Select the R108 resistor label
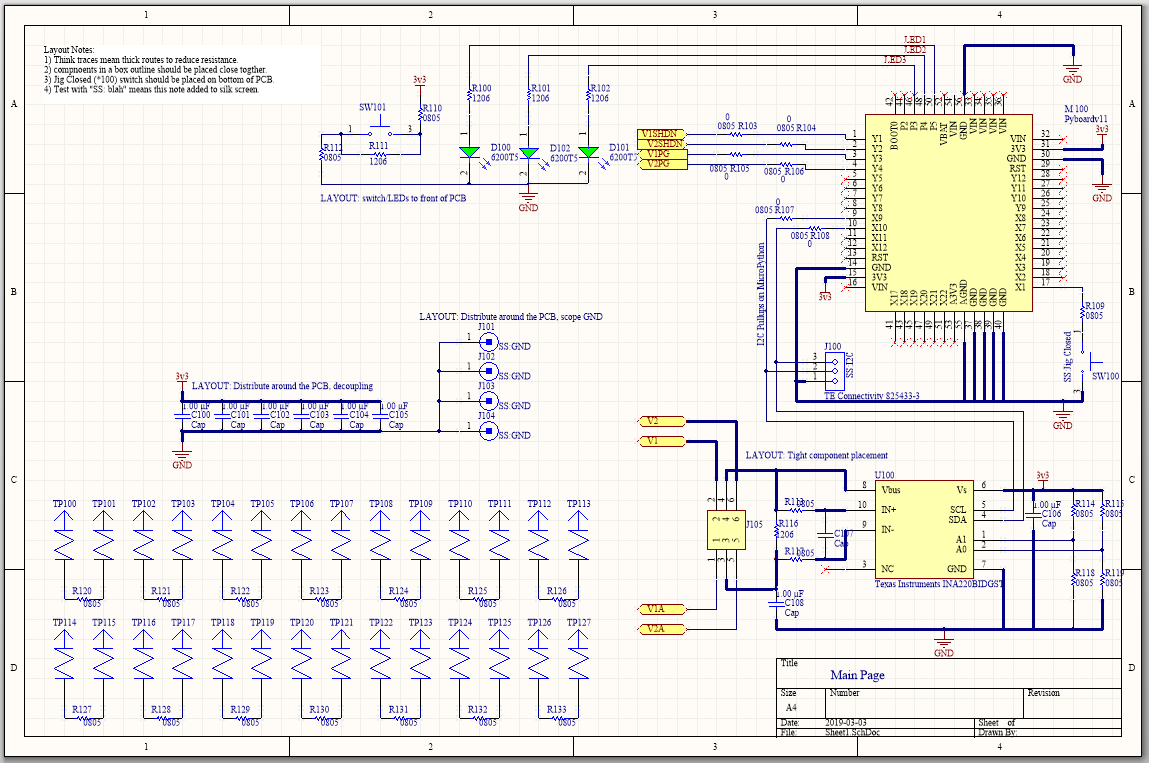The image size is (1149, 763). 820,236
